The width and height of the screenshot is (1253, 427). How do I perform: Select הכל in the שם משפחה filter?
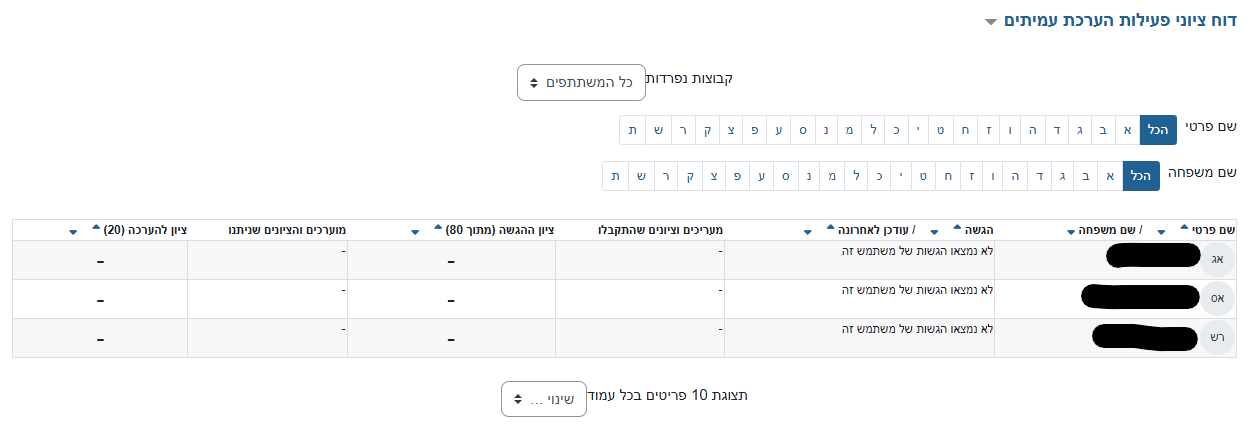tap(1141, 176)
